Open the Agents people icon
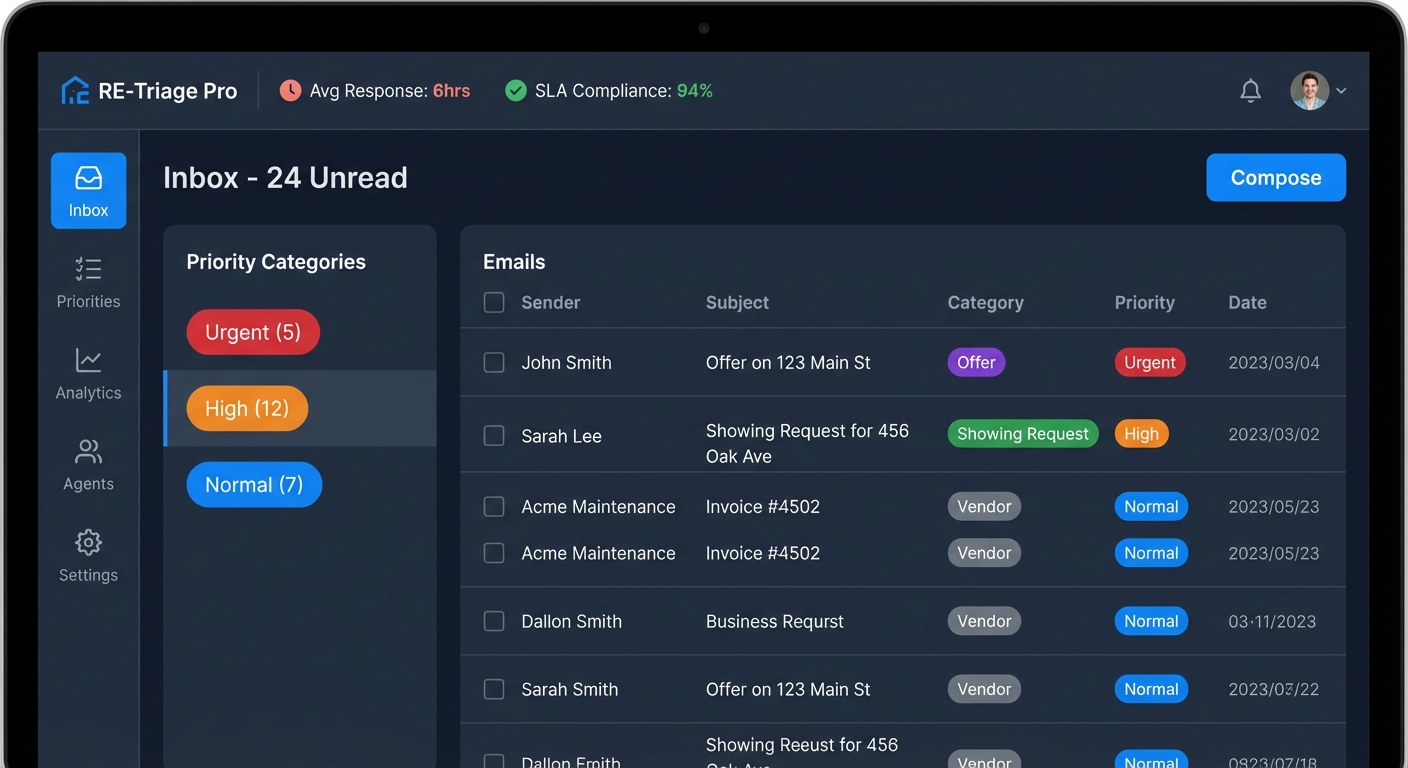 (88, 452)
